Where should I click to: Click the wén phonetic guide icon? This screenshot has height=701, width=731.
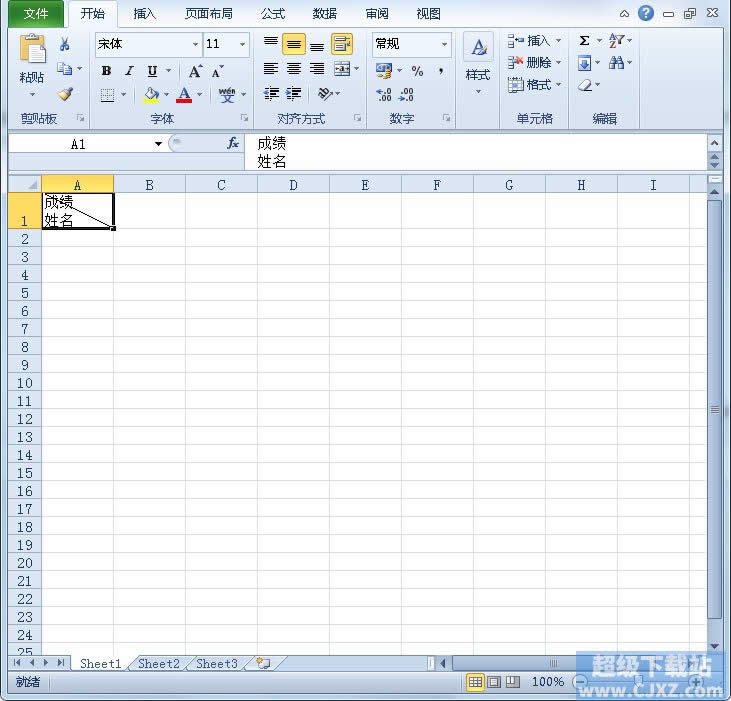pos(227,95)
